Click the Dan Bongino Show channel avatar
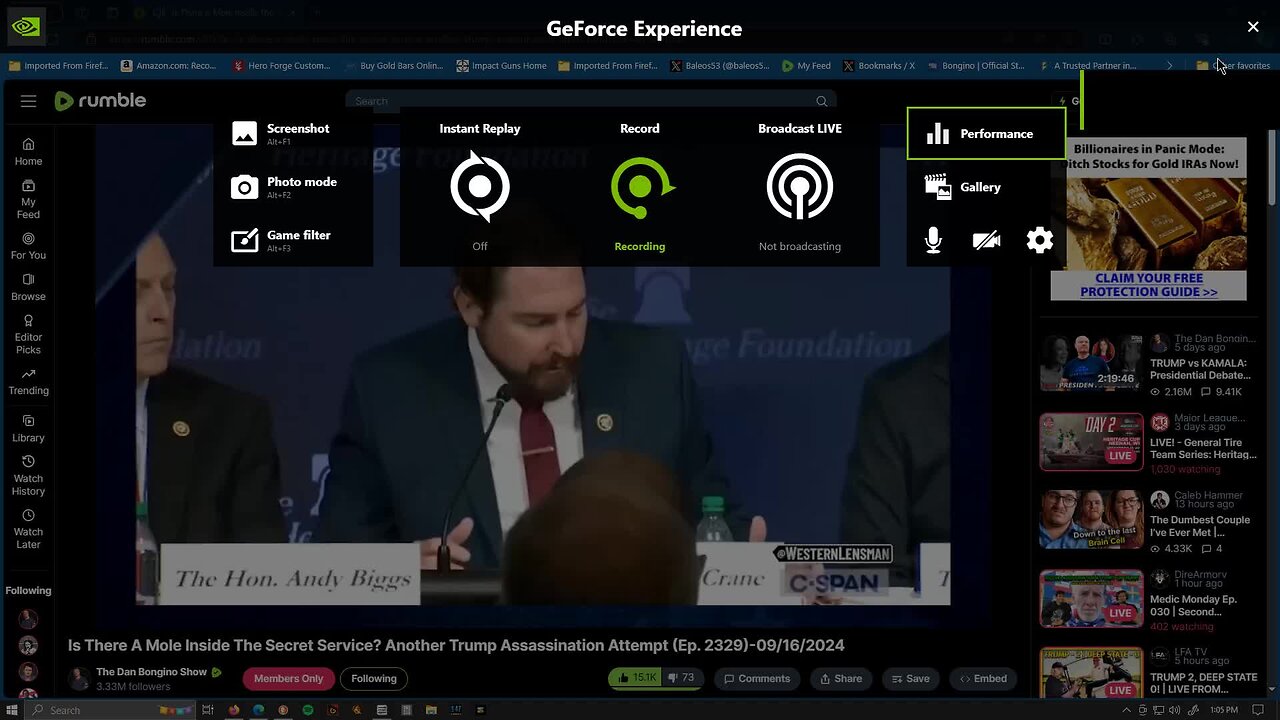 coord(79,679)
